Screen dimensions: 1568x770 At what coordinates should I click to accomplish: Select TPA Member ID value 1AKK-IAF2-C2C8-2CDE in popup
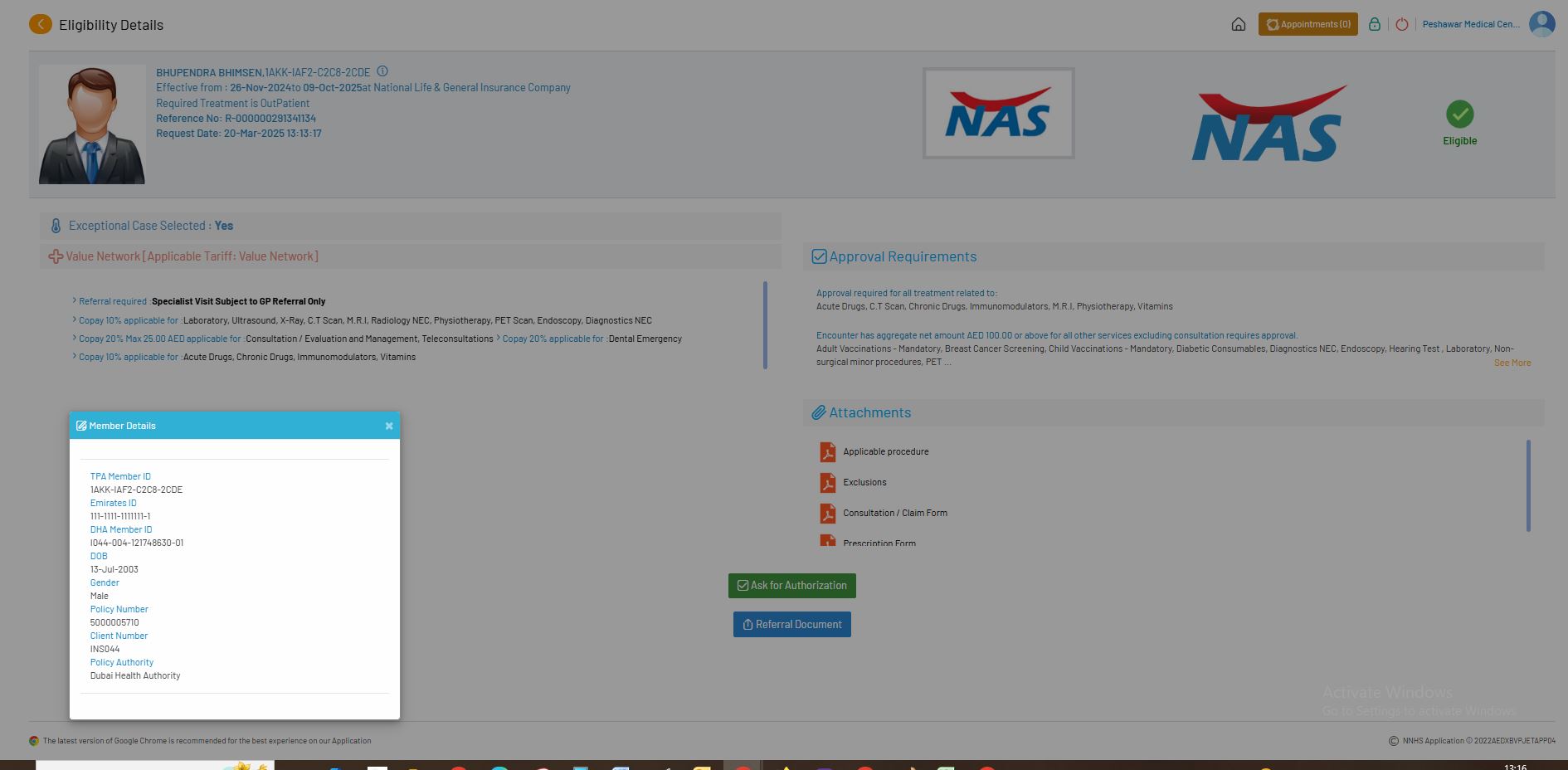click(136, 490)
